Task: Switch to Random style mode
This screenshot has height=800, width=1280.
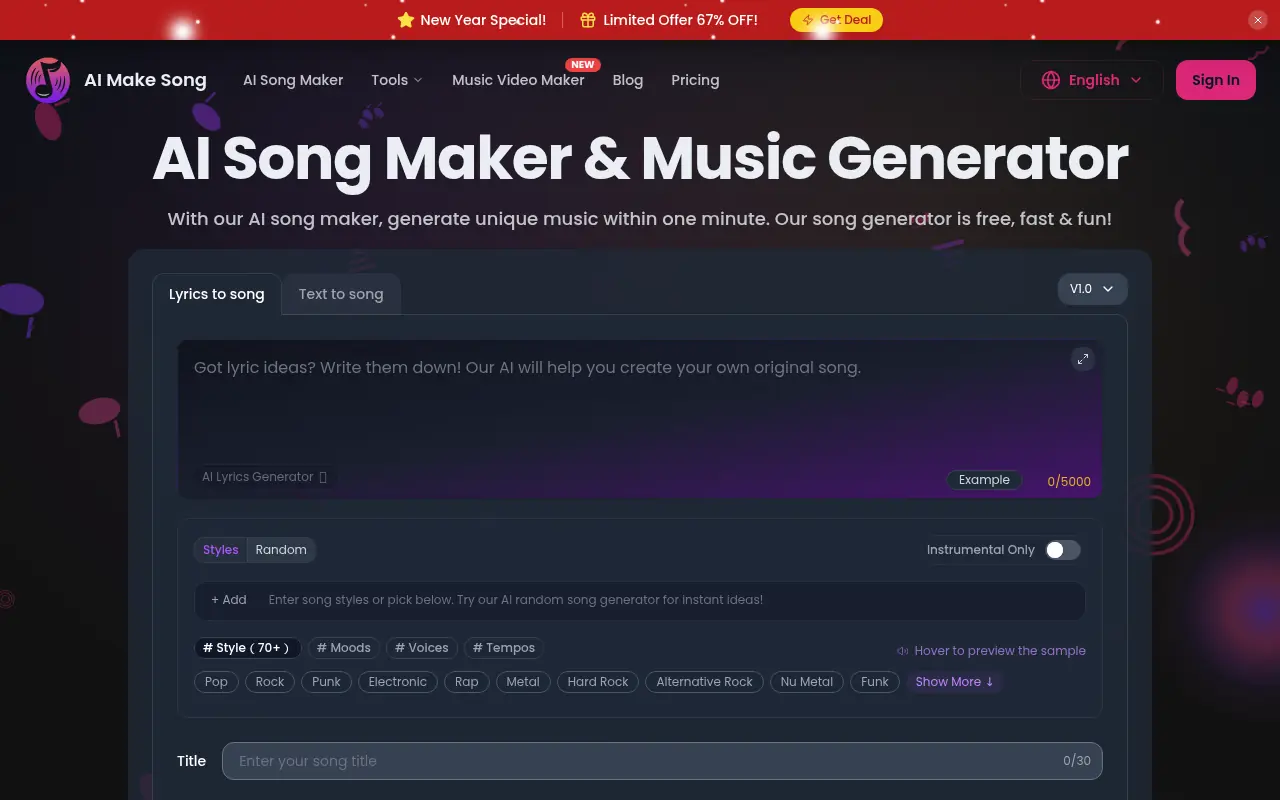Action: pyautogui.click(x=281, y=550)
